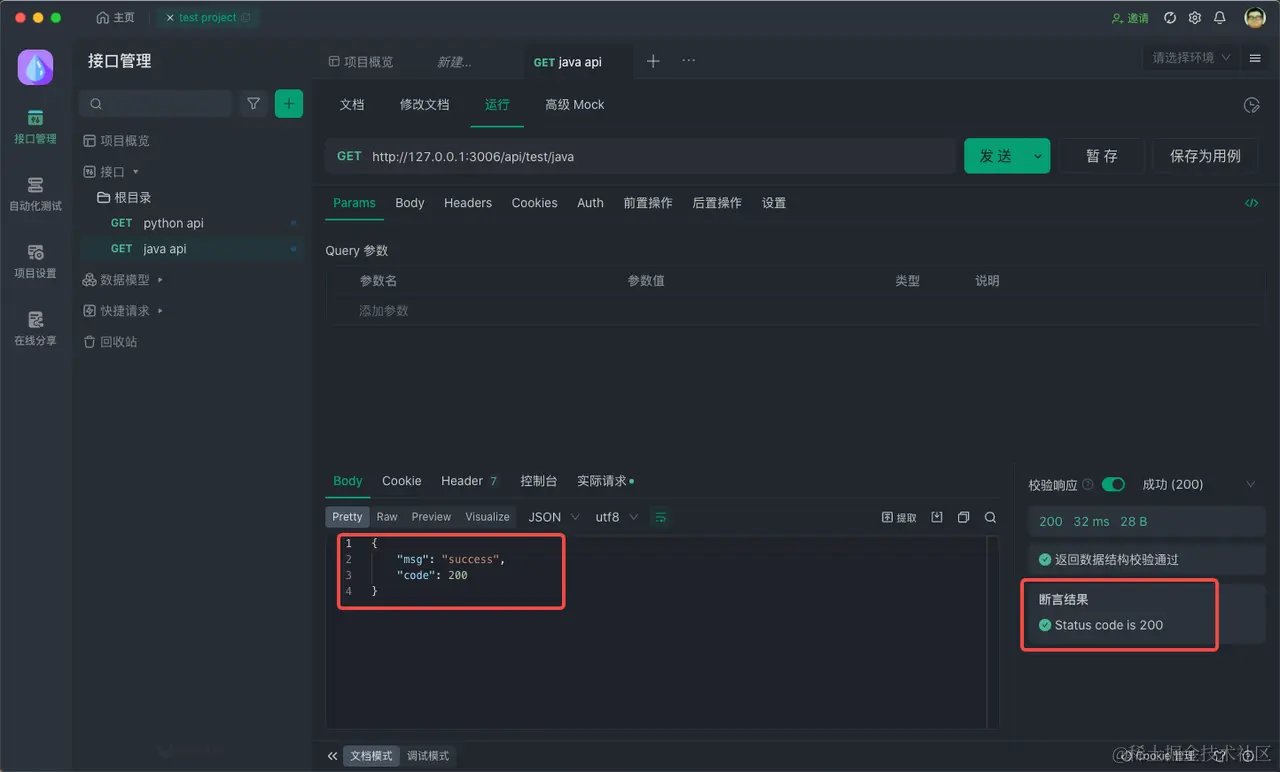Toggle word wrap in response body toolbar

661,517
